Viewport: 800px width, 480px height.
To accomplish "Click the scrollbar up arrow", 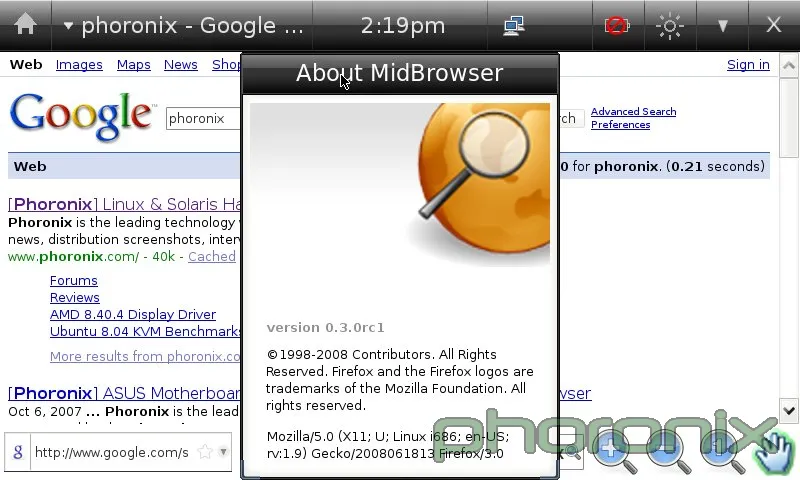I will (x=789, y=65).
